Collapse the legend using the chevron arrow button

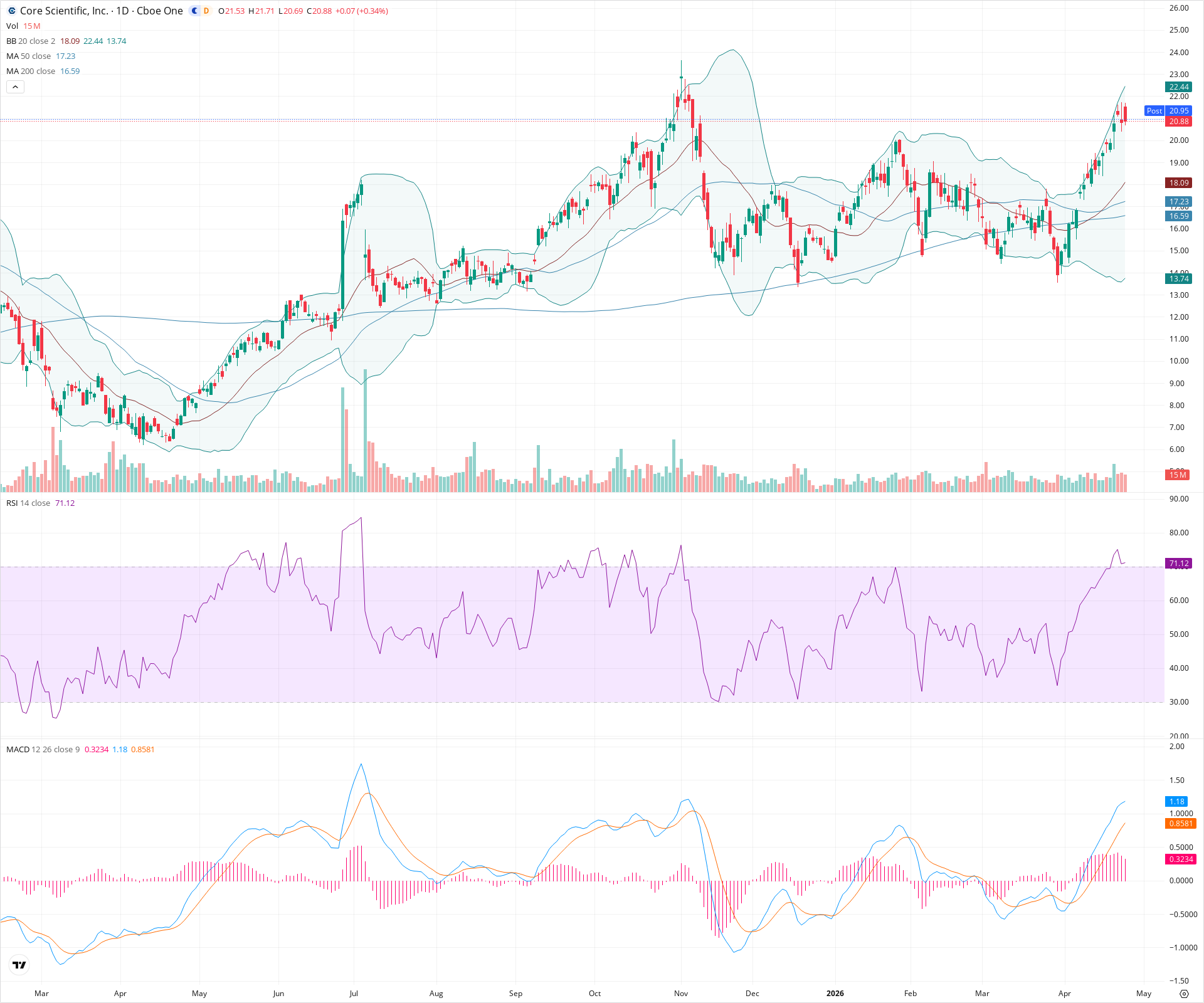14,87
